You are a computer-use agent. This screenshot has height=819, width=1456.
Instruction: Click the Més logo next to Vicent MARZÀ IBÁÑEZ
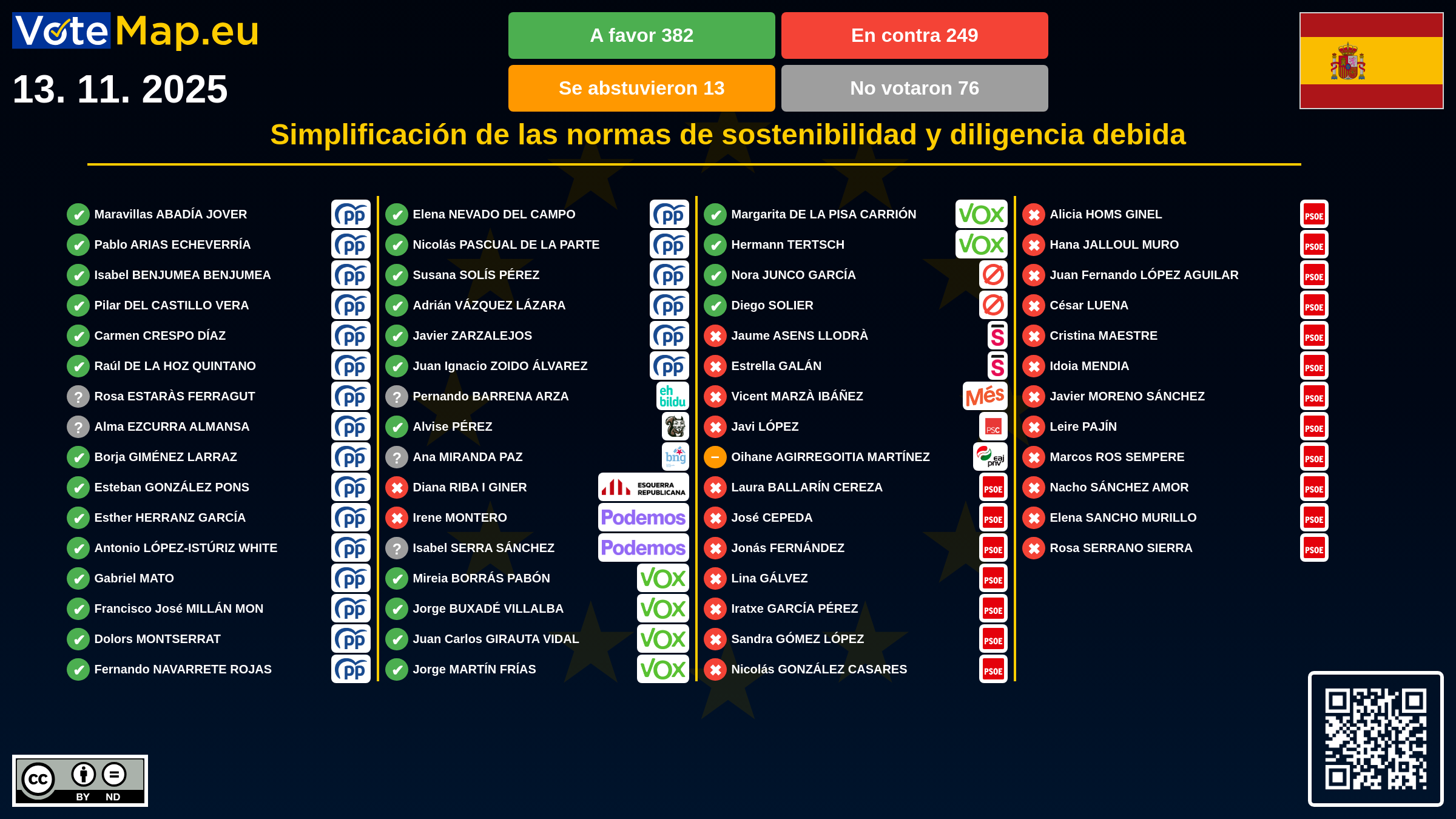click(x=986, y=396)
